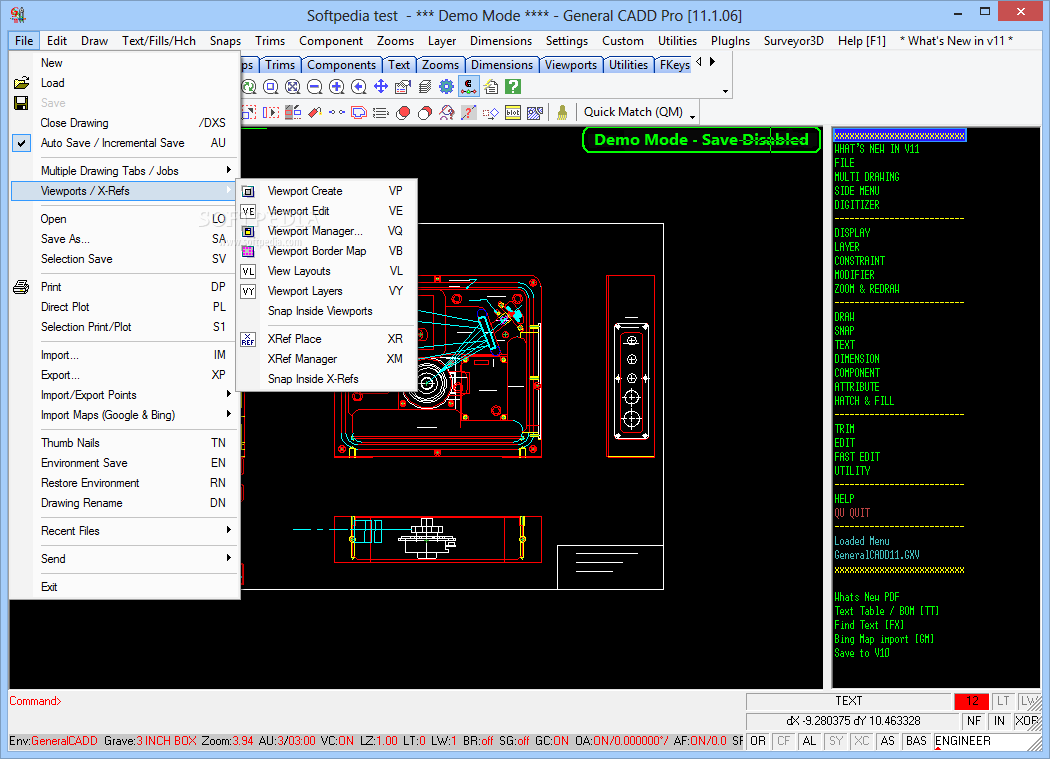
Task: Click the green question mark help icon
Action: point(513,87)
